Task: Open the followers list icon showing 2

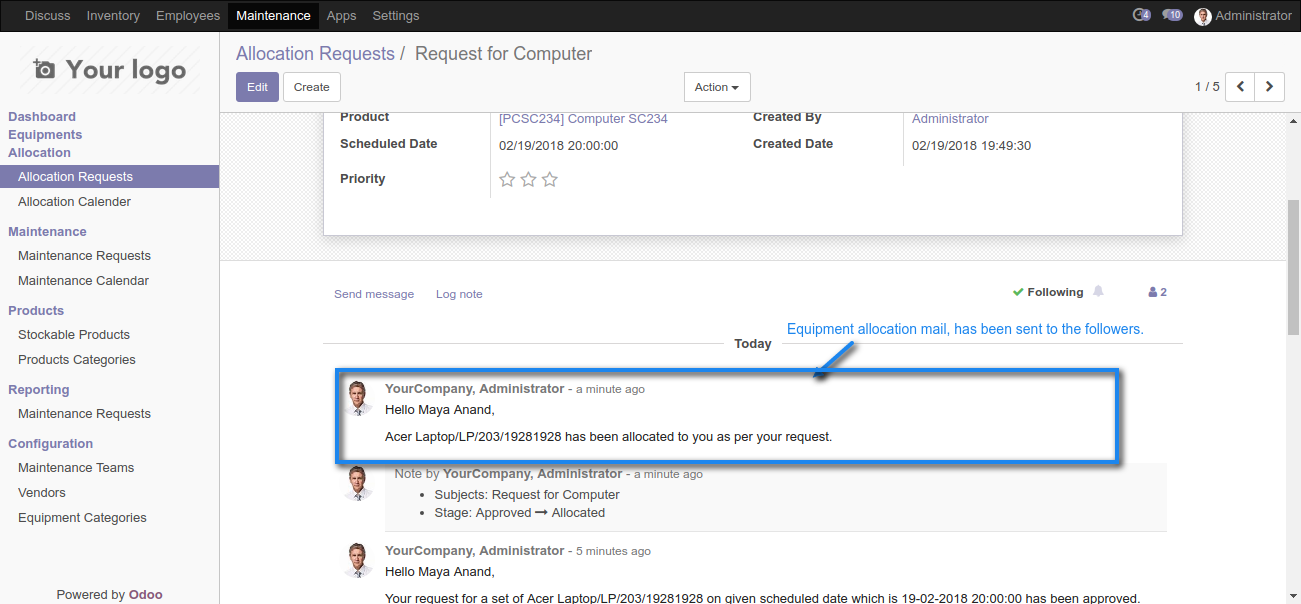Action: [1157, 292]
